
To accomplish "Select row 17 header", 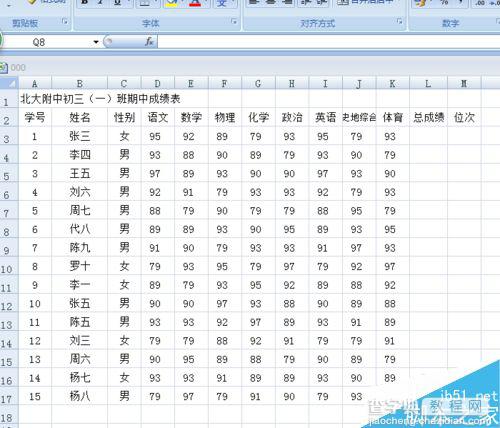I will (x=9, y=396).
